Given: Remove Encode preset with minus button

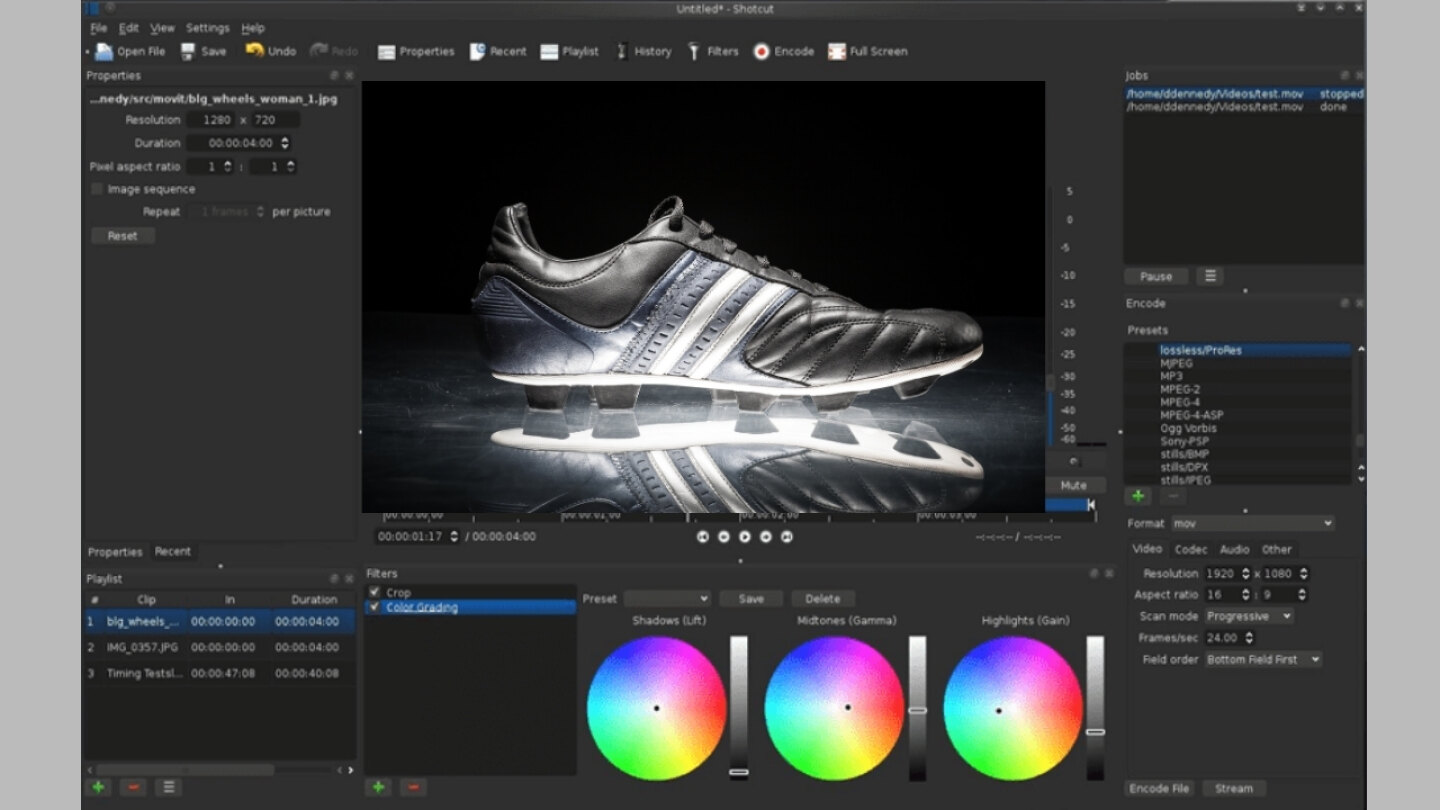Looking at the screenshot, I should click(1173, 496).
